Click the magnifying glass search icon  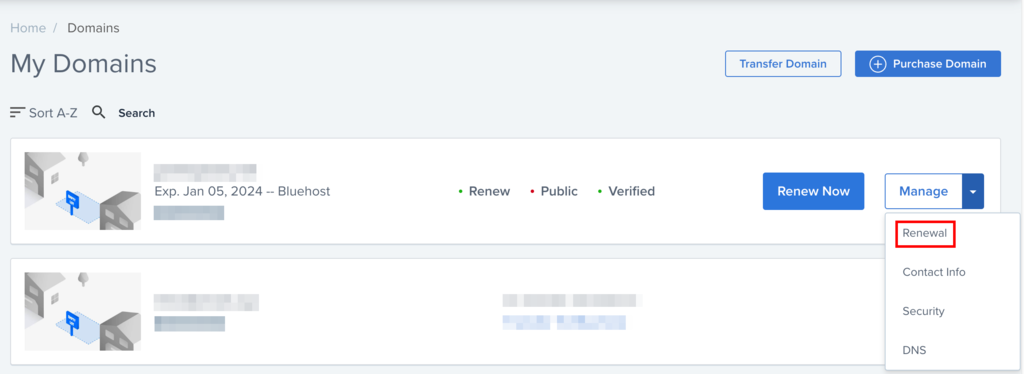coord(99,112)
